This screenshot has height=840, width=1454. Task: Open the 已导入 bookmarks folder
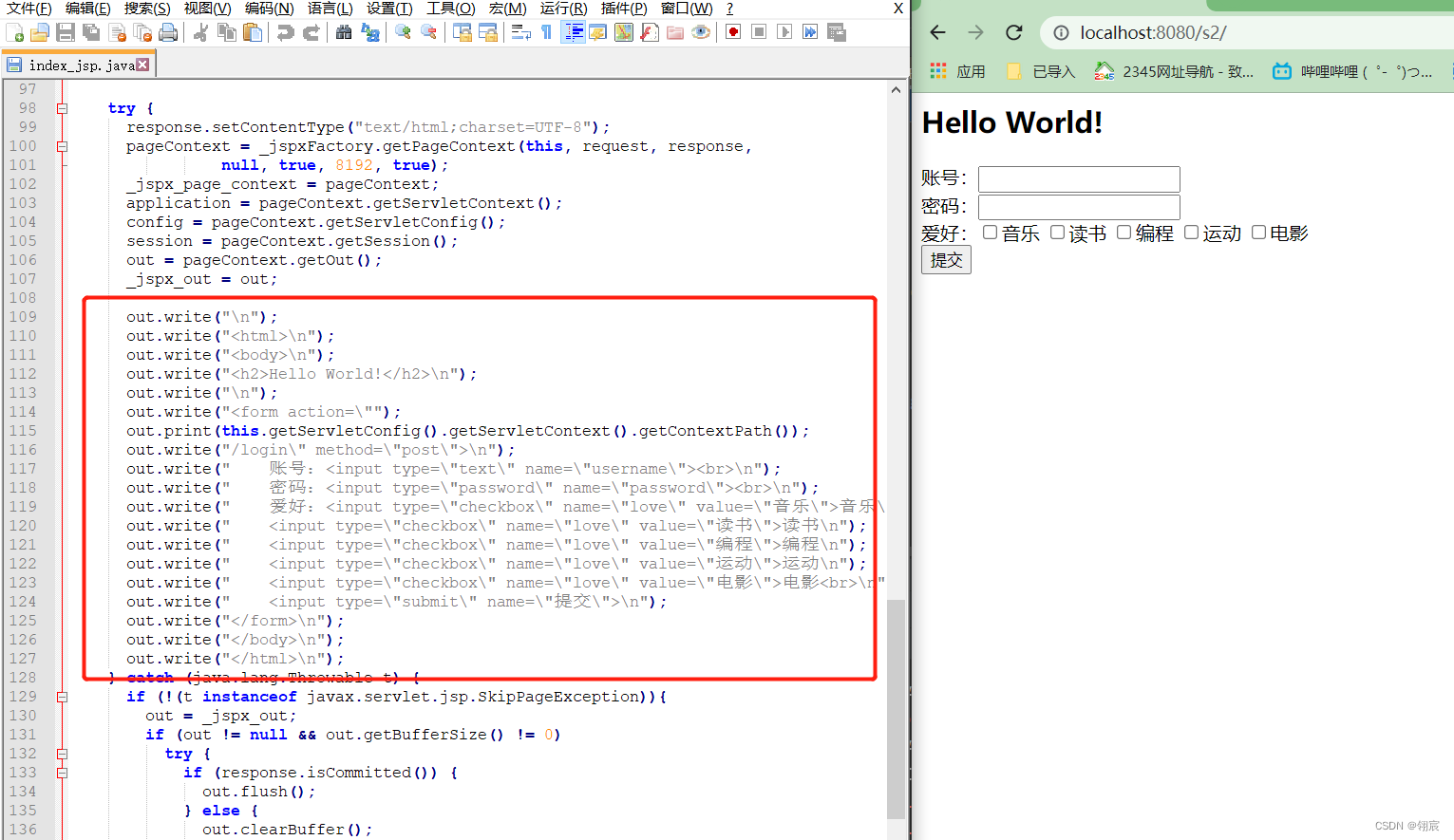1041,71
